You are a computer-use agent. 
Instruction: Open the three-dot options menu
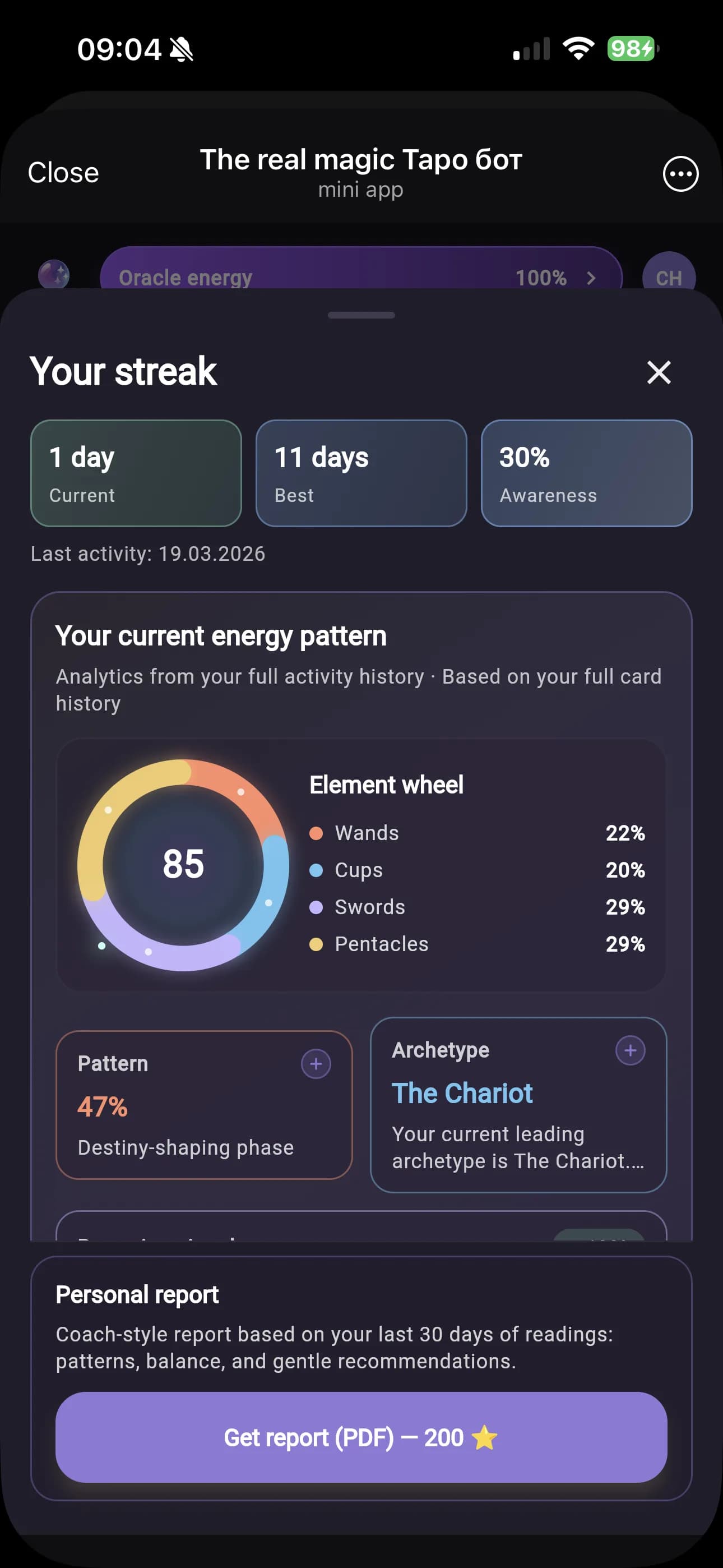coord(680,173)
